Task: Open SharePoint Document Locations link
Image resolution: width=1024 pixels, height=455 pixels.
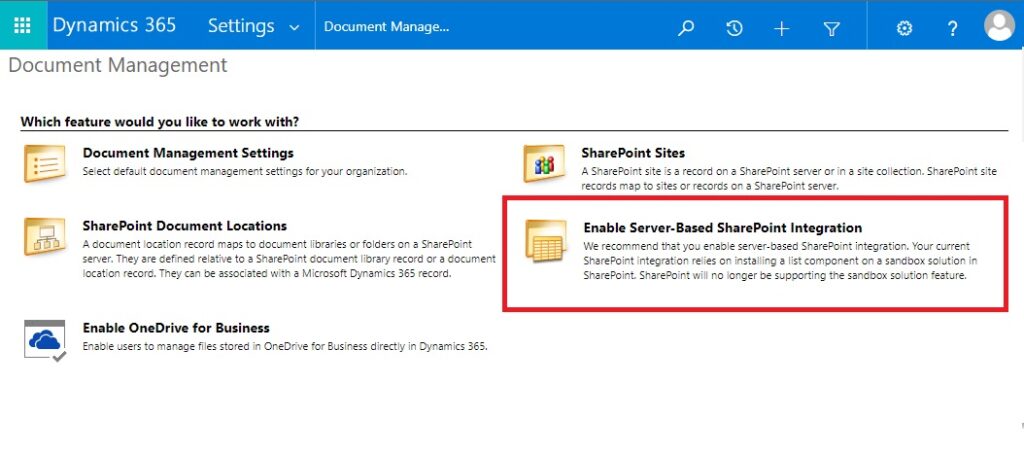Action: [185, 226]
